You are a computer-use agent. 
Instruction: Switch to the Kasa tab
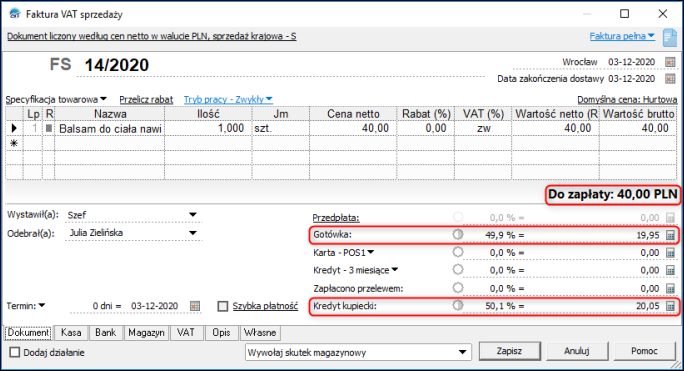71,333
